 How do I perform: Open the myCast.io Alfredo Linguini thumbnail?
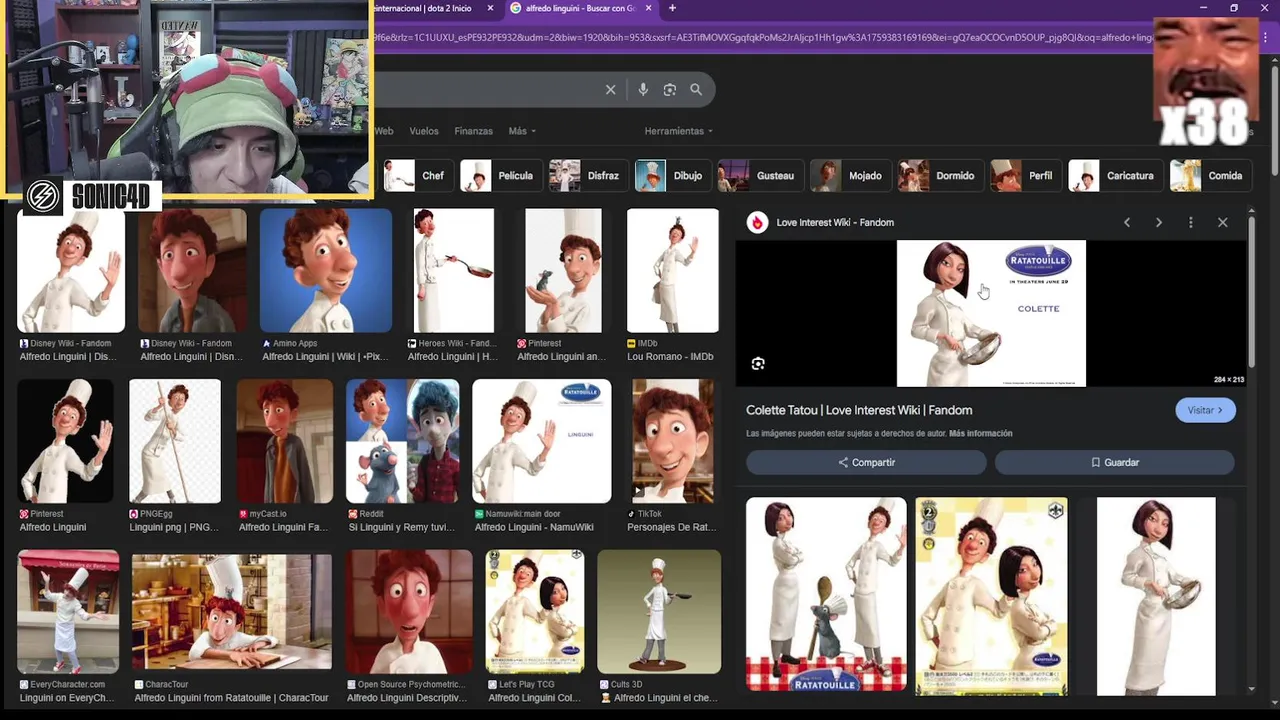point(284,441)
